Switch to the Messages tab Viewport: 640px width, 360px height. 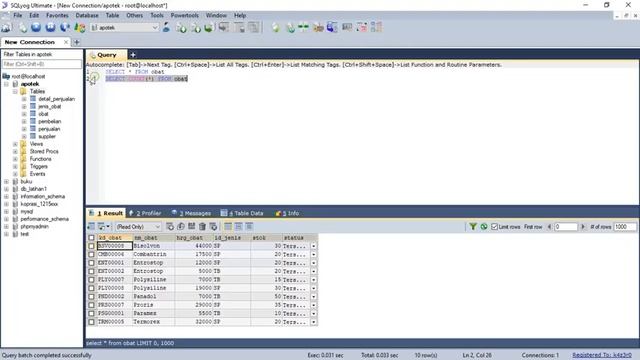click(x=191, y=213)
